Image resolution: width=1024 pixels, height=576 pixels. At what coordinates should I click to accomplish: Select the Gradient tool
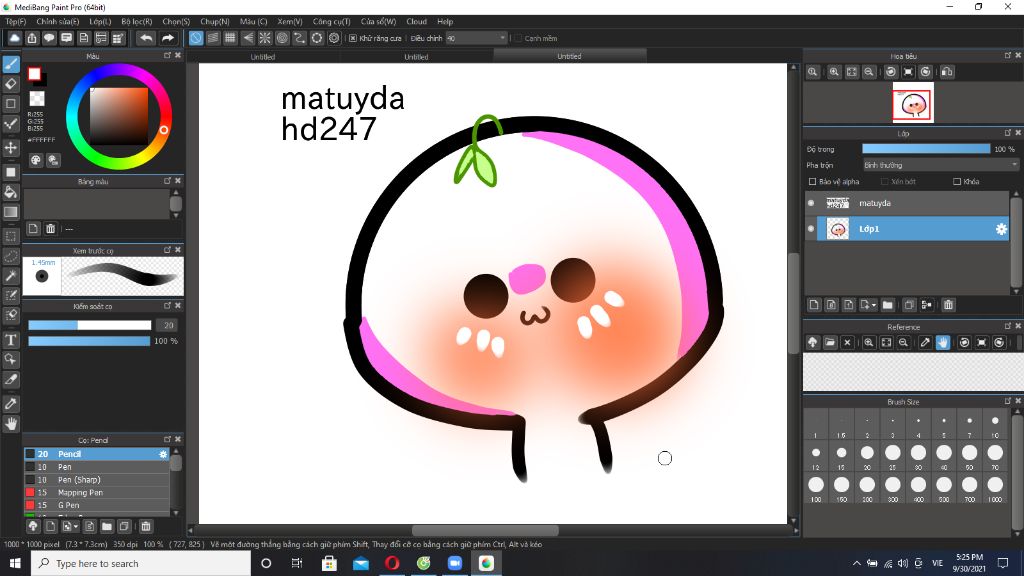tap(10, 212)
